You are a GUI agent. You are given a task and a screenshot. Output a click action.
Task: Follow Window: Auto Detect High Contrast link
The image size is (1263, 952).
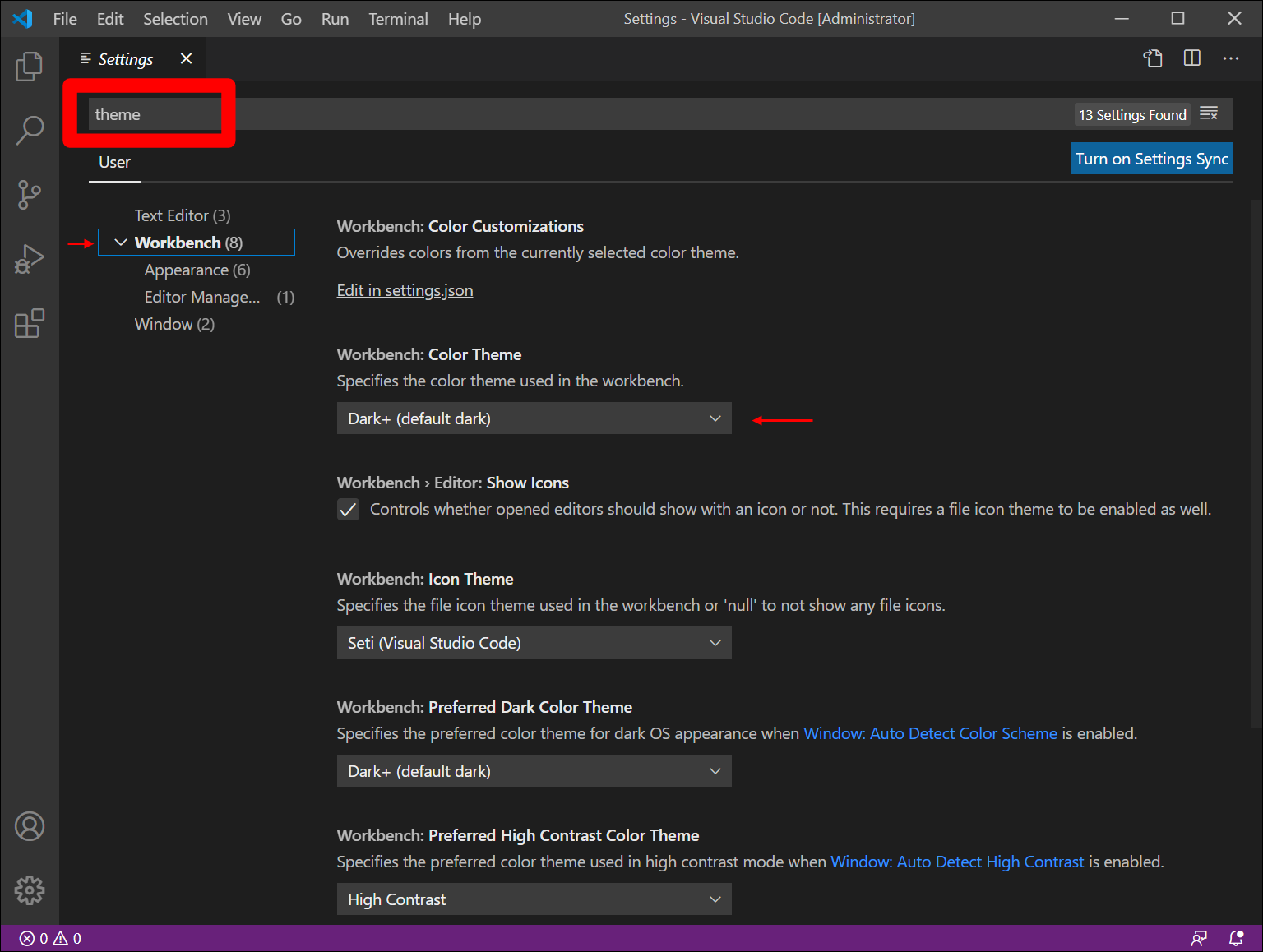pos(957,862)
